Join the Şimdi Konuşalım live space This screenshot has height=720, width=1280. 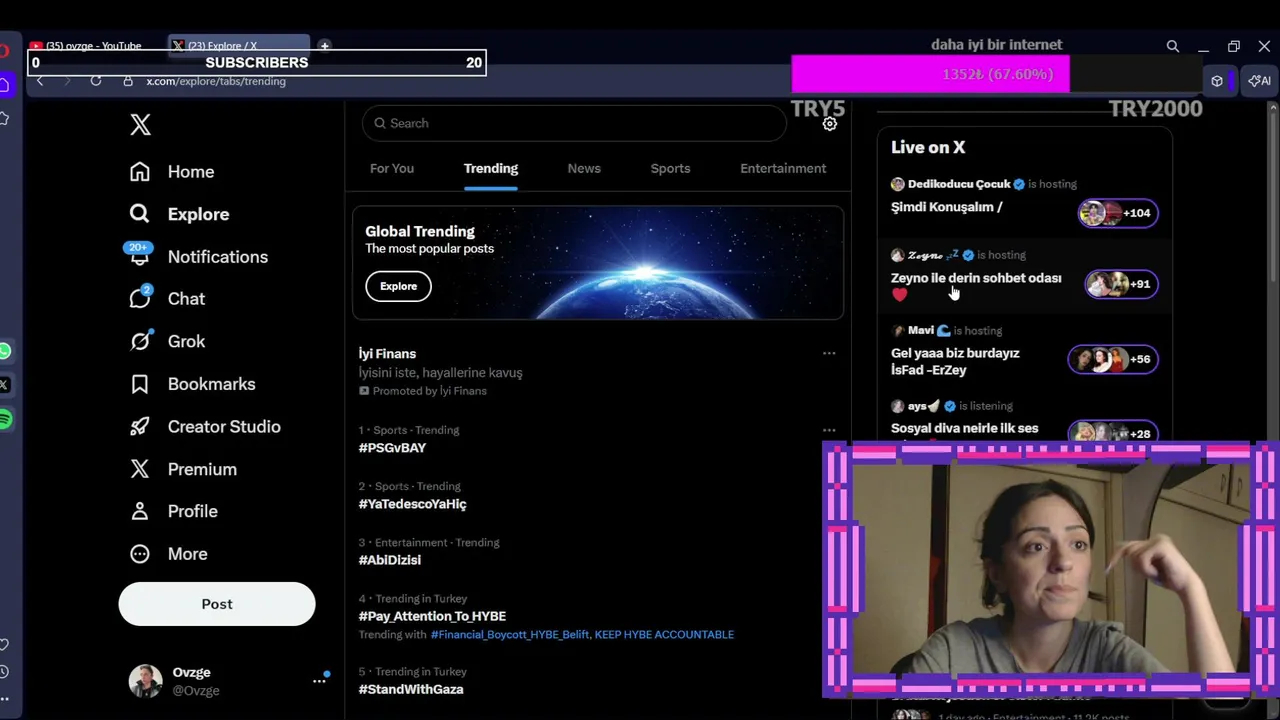pyautogui.click(x=946, y=207)
